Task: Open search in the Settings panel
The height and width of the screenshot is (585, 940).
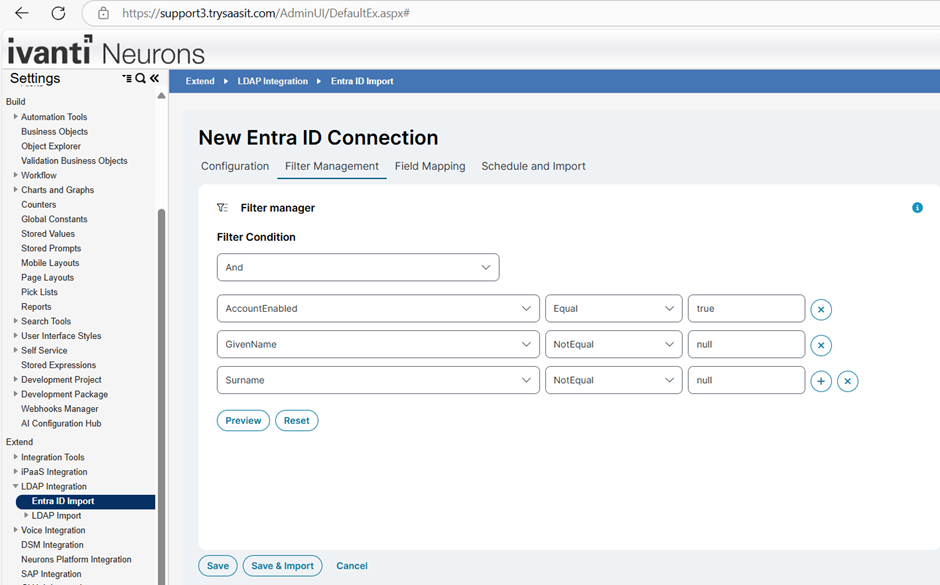Action: 139,78
